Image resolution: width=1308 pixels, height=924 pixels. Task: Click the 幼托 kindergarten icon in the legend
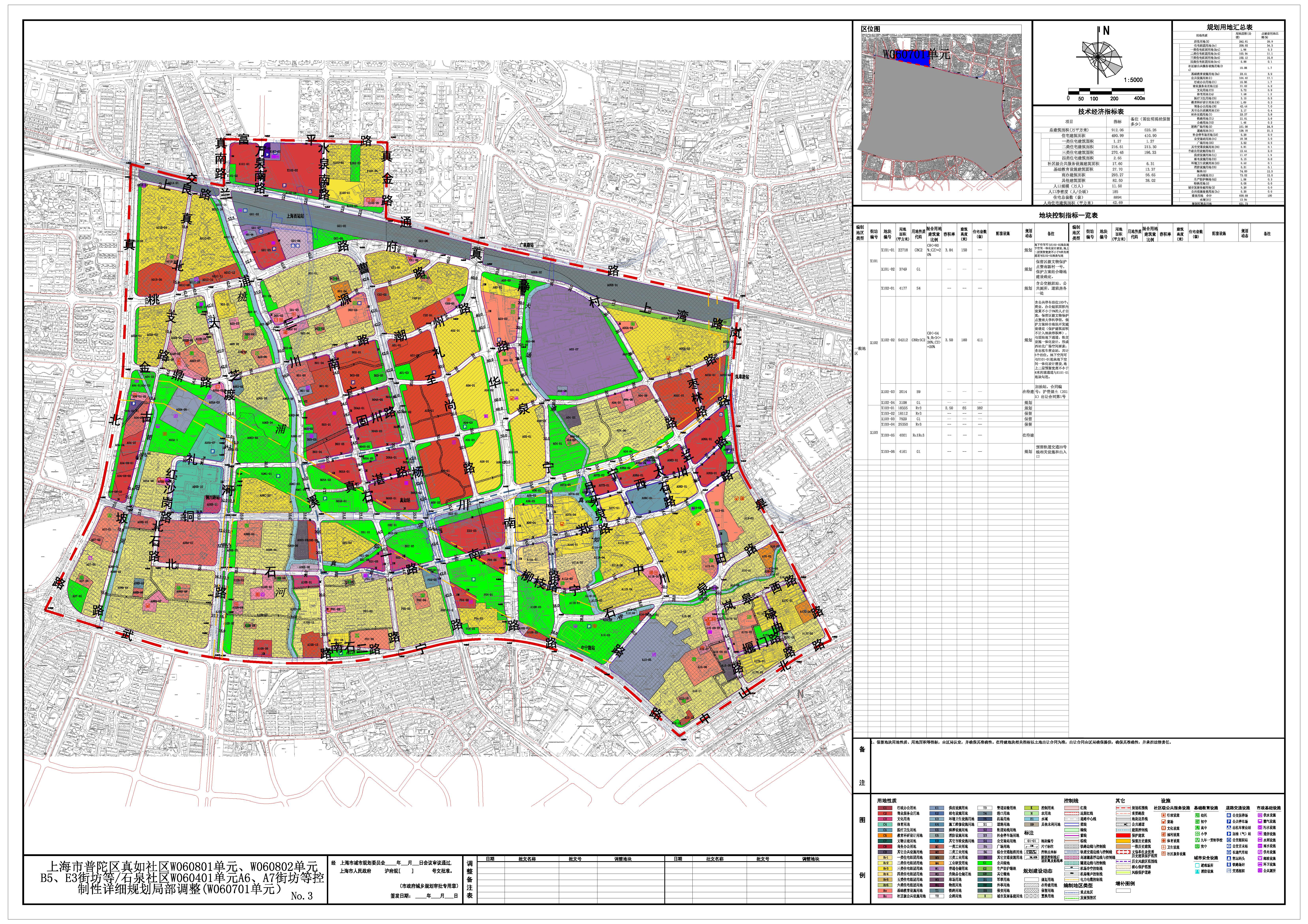click(1197, 815)
